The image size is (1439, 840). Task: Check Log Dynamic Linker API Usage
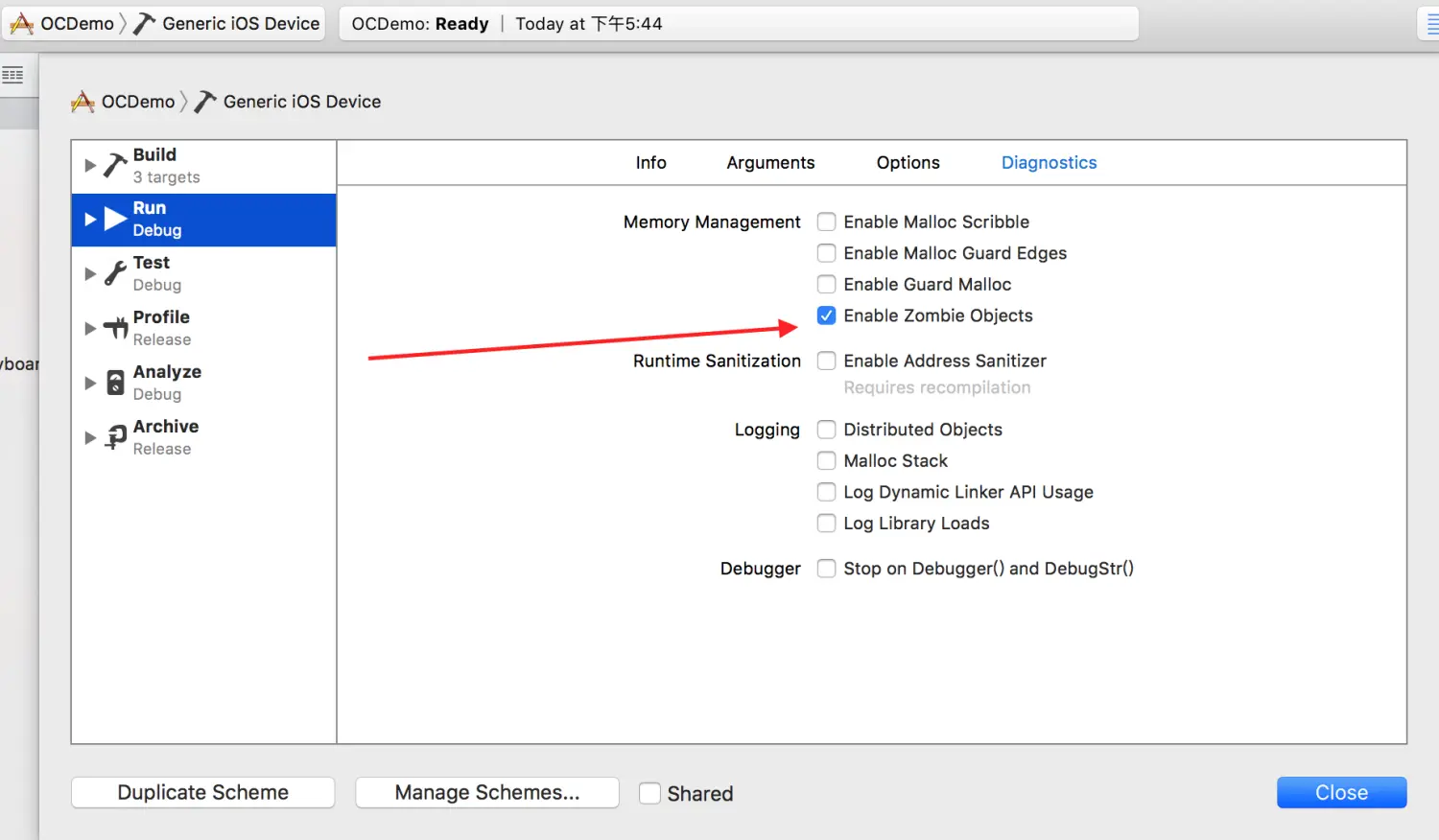(826, 492)
